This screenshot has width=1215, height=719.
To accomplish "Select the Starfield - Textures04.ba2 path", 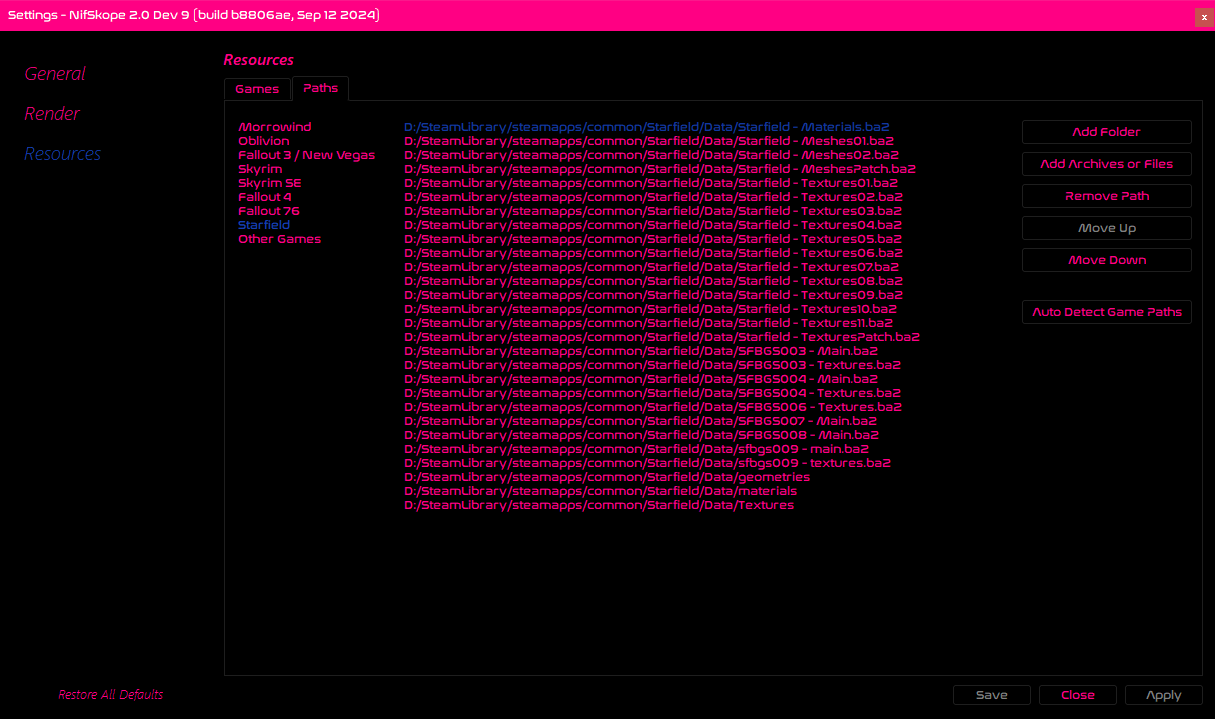I will [653, 225].
